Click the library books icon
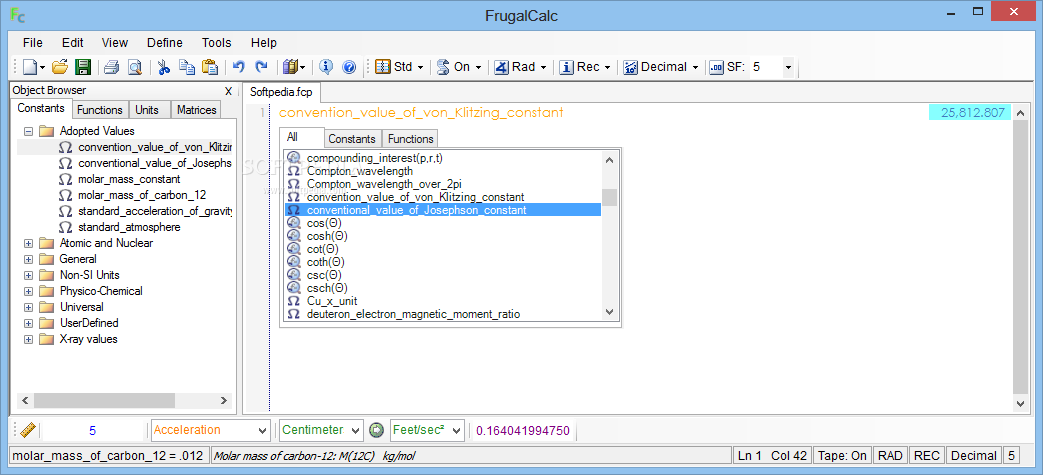Screen dimensions: 1043x475 click(x=290, y=67)
